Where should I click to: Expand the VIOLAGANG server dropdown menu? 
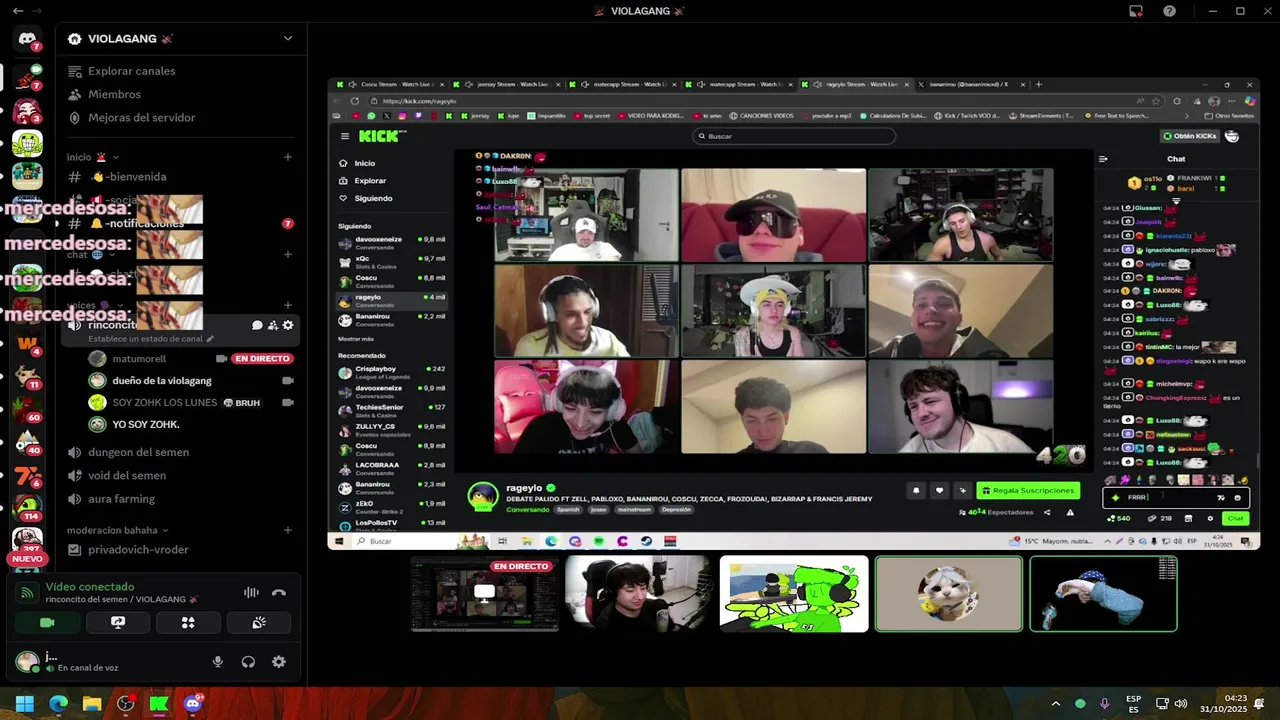pyautogui.click(x=288, y=38)
